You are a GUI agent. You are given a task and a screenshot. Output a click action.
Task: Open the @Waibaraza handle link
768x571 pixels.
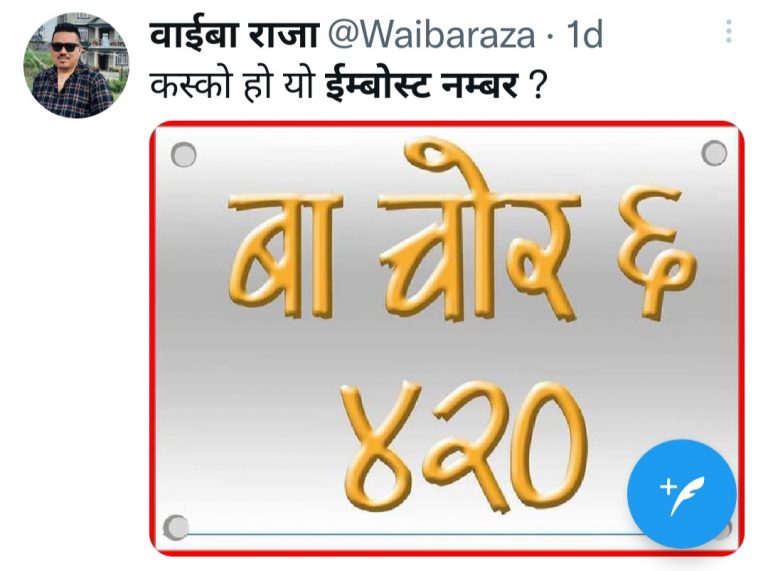tap(431, 36)
